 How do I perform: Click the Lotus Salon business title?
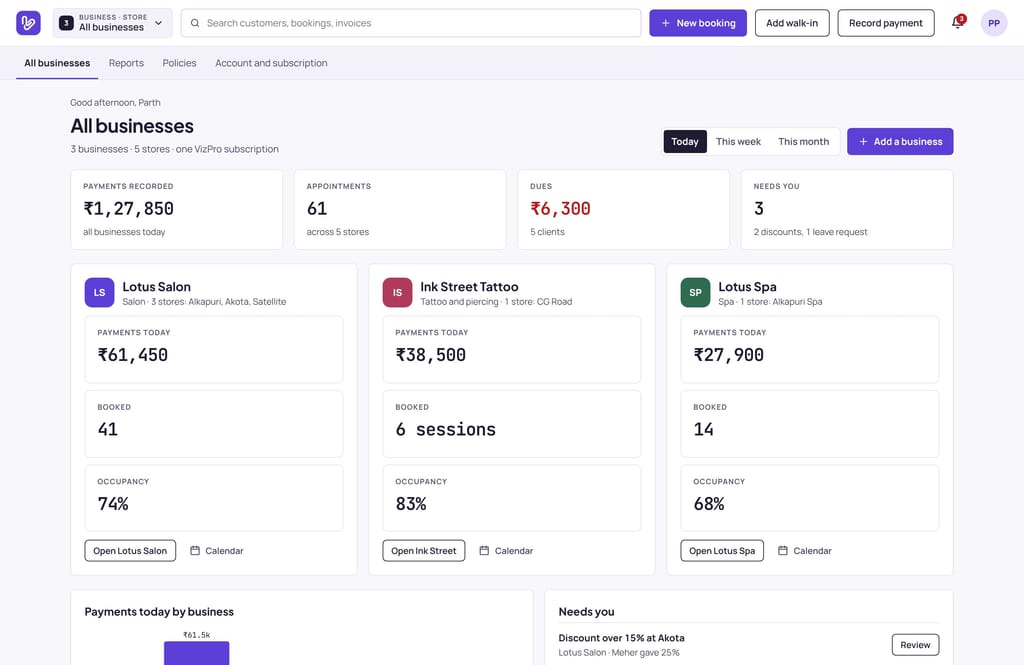(157, 287)
